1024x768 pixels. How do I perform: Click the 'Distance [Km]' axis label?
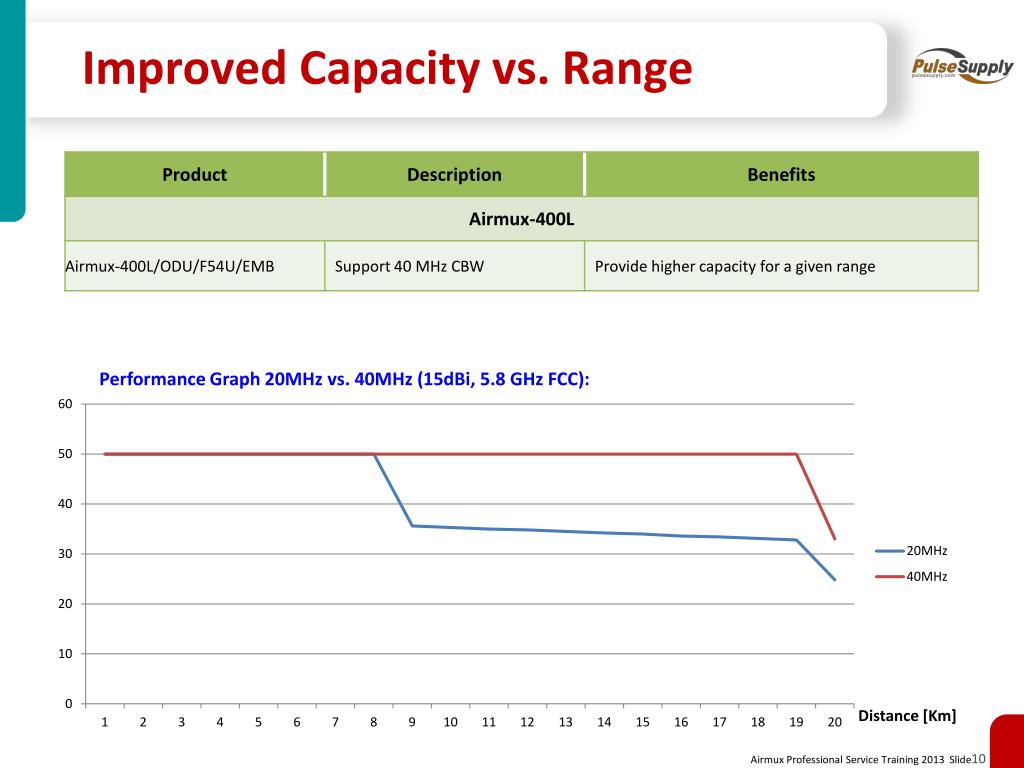click(x=907, y=715)
